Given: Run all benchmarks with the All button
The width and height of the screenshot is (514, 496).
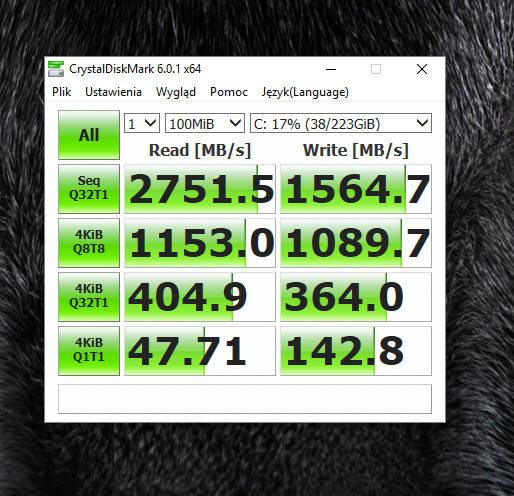Looking at the screenshot, I should pos(89,135).
